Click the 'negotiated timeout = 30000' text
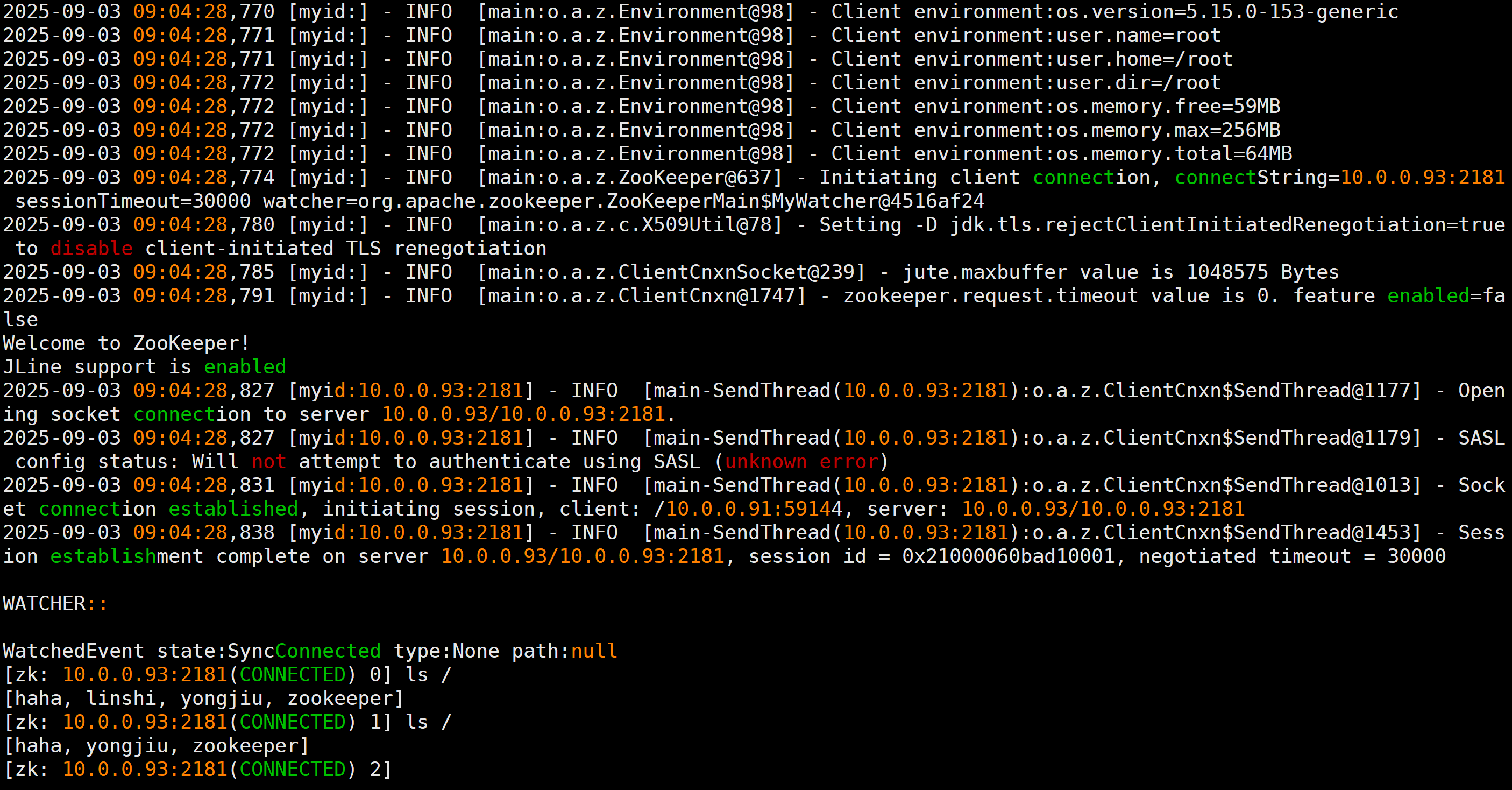Viewport: 1512px width, 790px height. [1293, 556]
